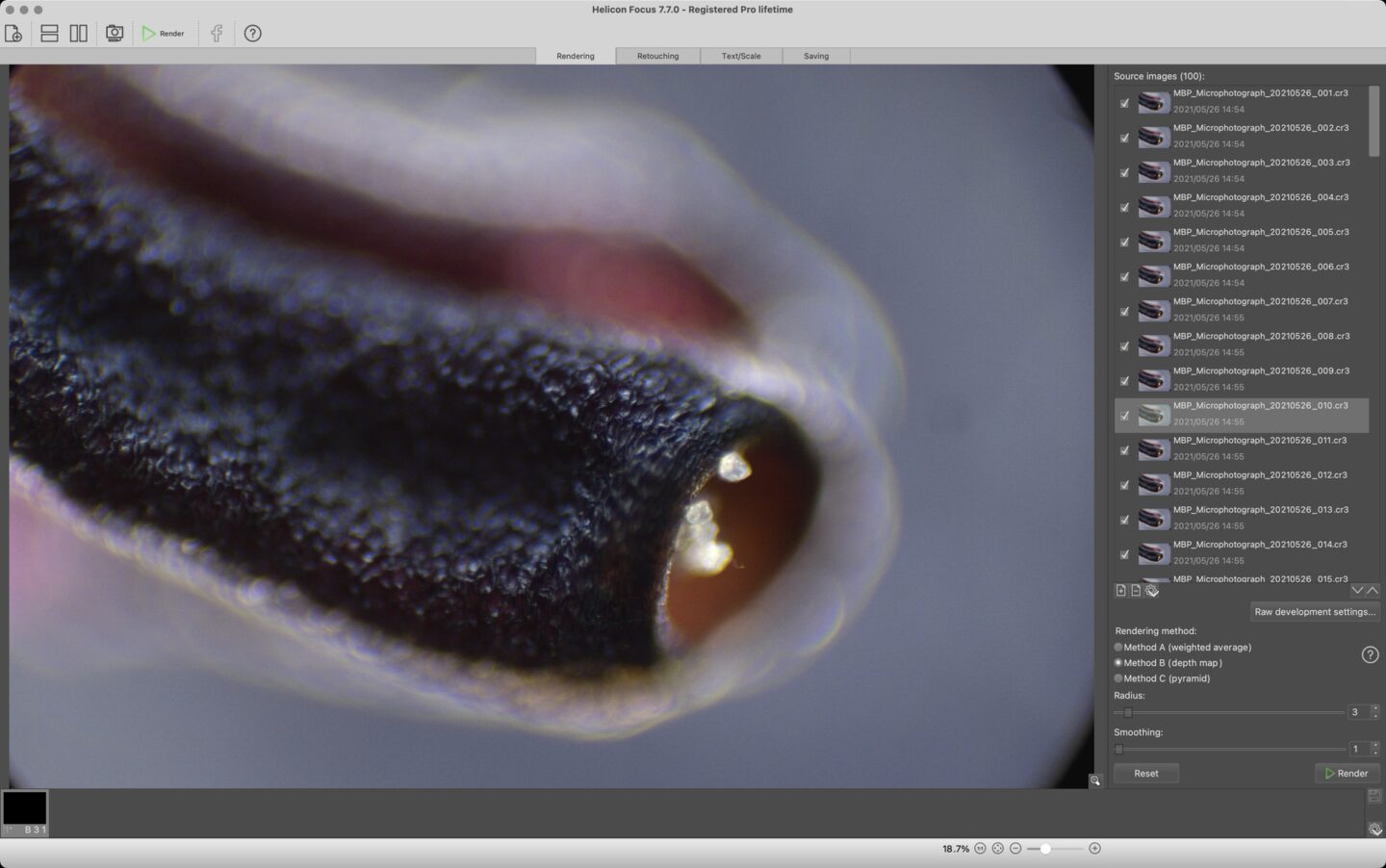Move selected image down with chevron arrow
This screenshot has width=1386, height=868.
1357,591
